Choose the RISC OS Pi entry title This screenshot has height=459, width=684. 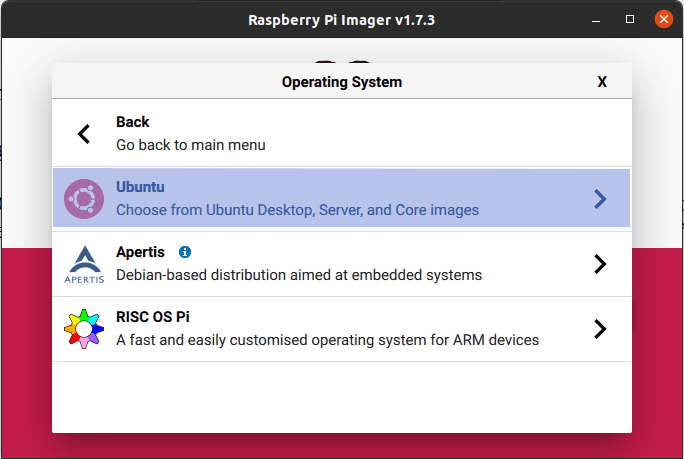(x=153, y=317)
